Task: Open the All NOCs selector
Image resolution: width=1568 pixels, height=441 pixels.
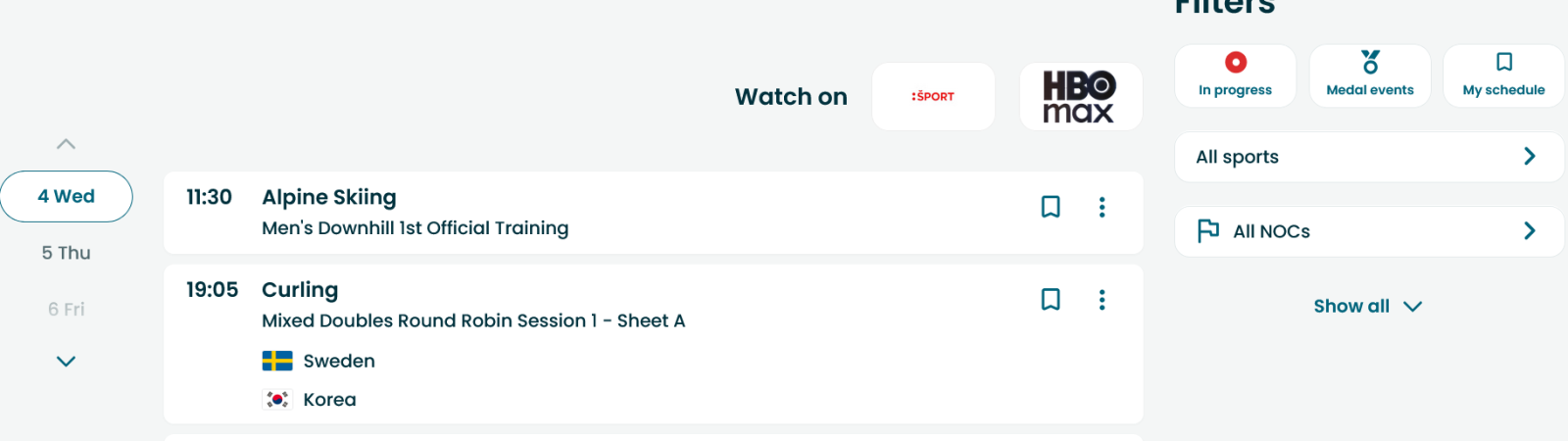Action: click(x=1369, y=231)
